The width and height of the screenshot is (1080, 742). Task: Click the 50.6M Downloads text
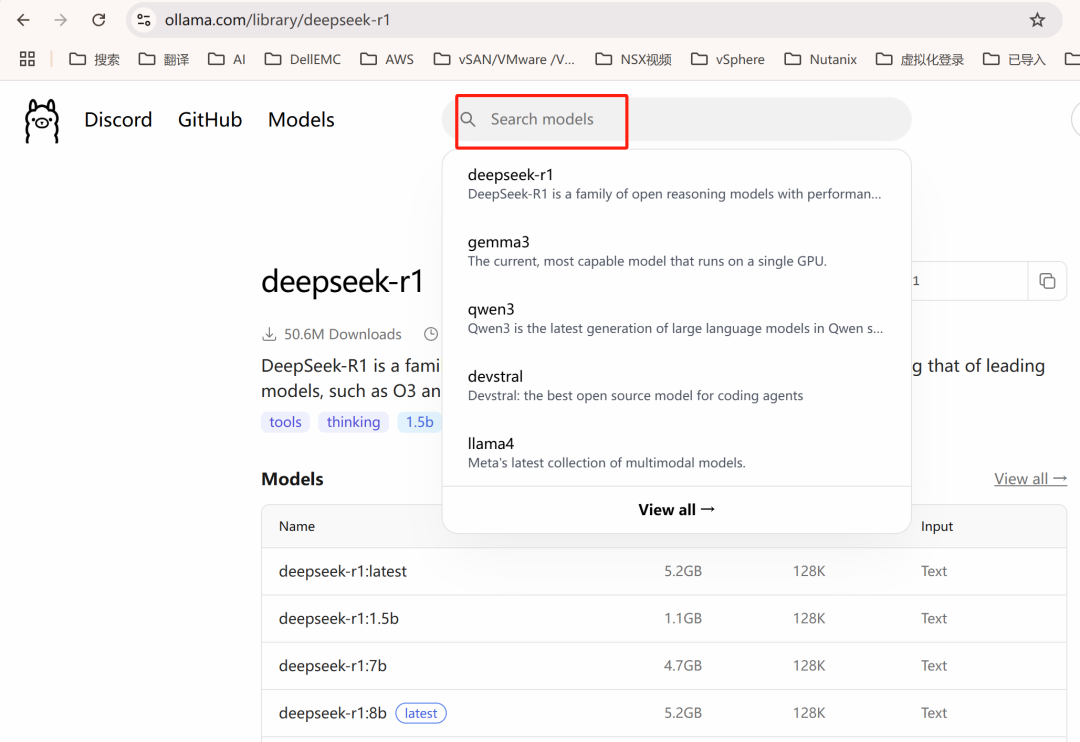(342, 334)
